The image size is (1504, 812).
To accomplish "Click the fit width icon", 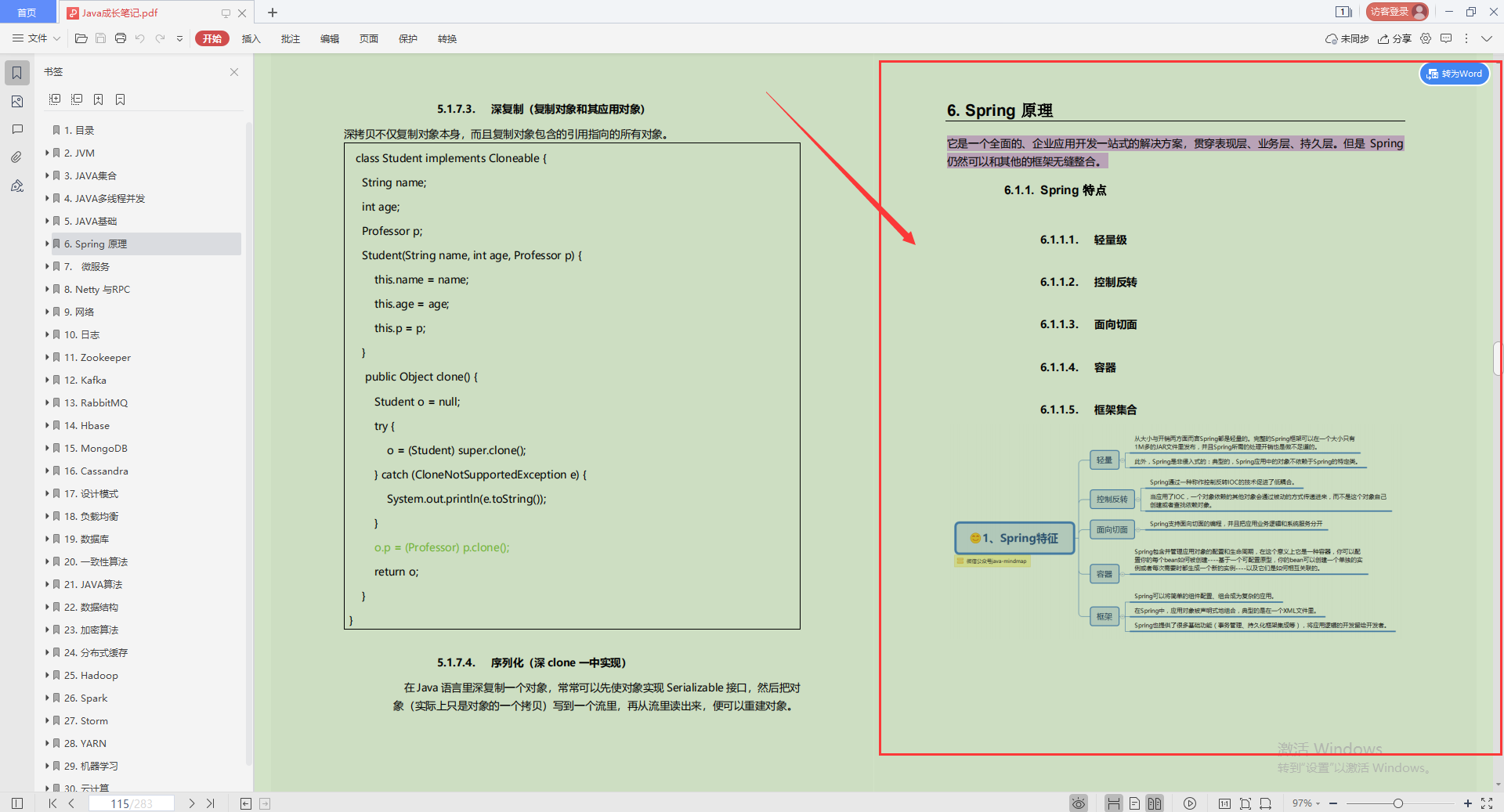I will (1266, 803).
